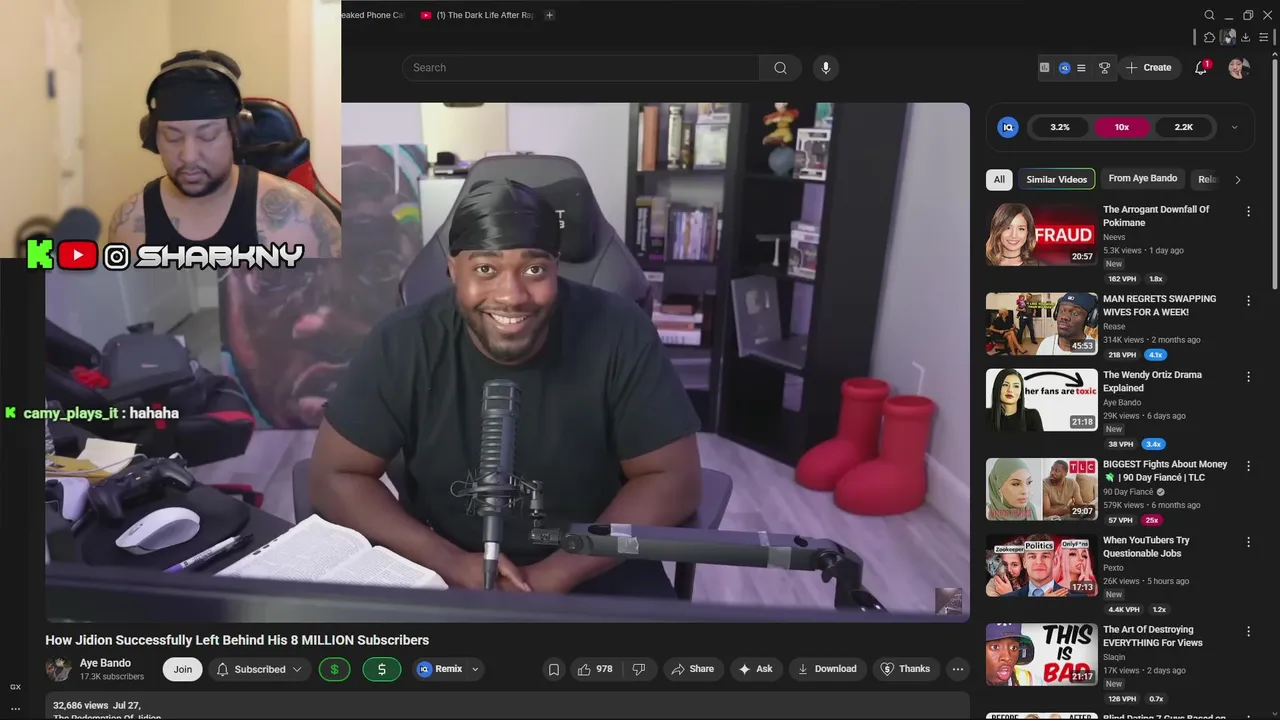
Task: Click the trophy icon in extension toolbar
Action: [x=1104, y=68]
